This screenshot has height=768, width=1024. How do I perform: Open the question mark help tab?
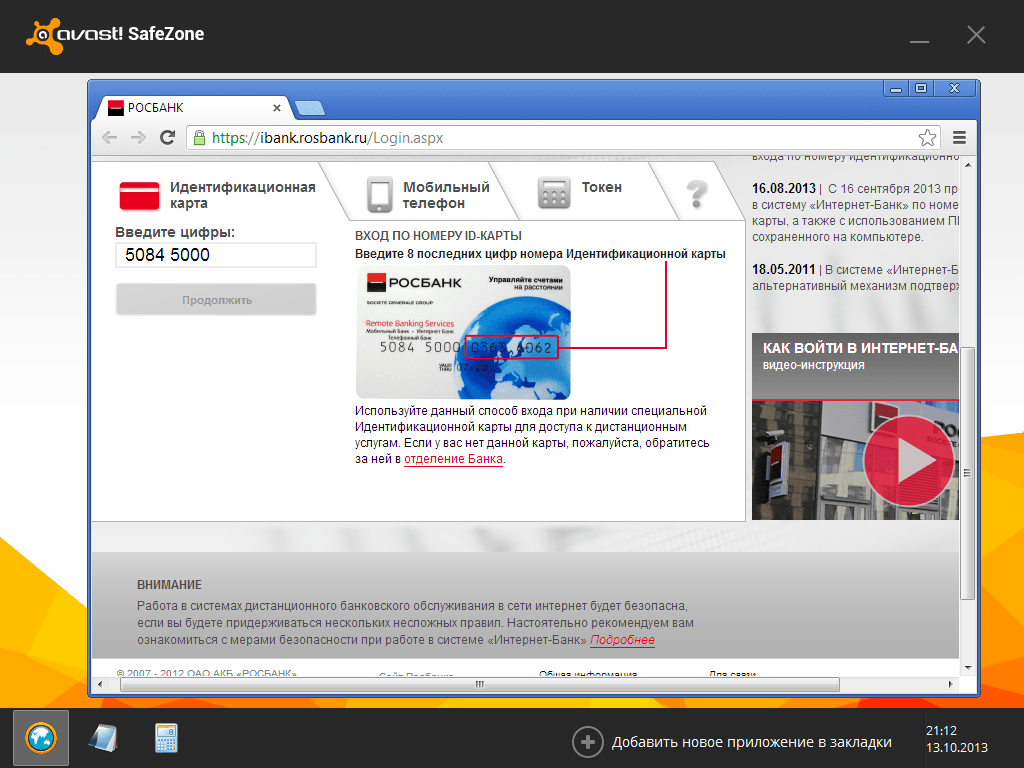697,194
